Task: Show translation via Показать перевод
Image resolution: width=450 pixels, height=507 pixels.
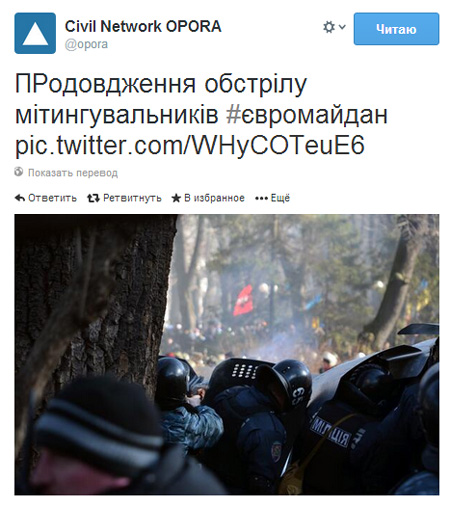Action: pos(73,173)
